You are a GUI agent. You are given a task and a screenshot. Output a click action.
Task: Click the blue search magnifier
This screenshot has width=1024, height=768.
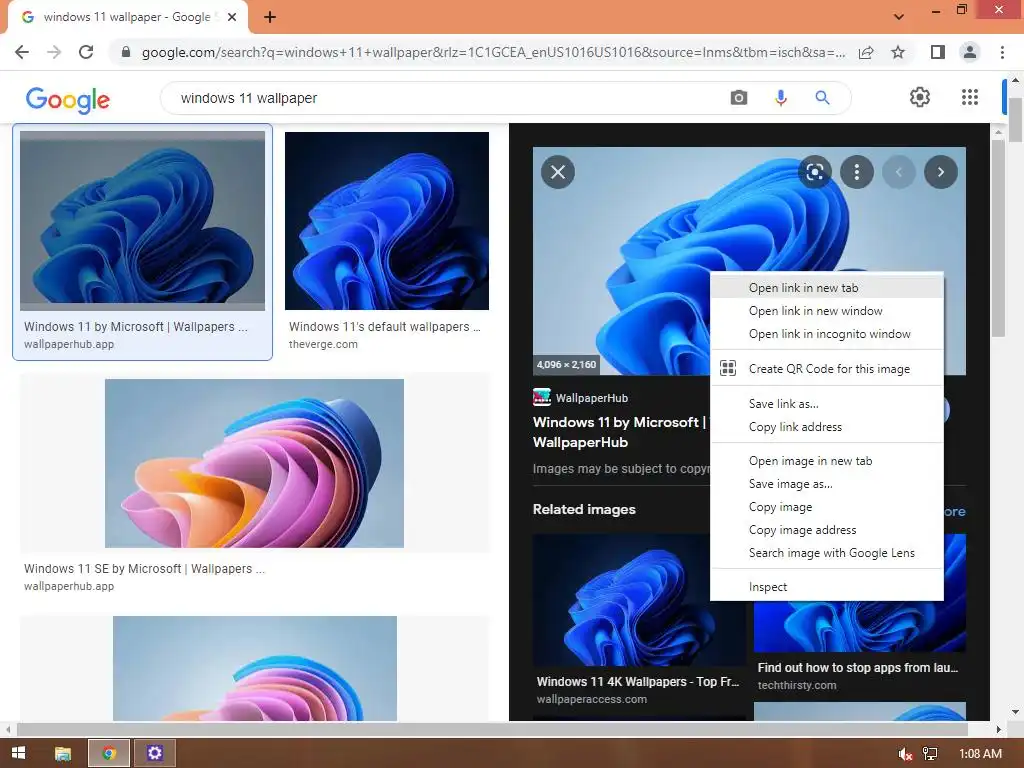tap(822, 98)
